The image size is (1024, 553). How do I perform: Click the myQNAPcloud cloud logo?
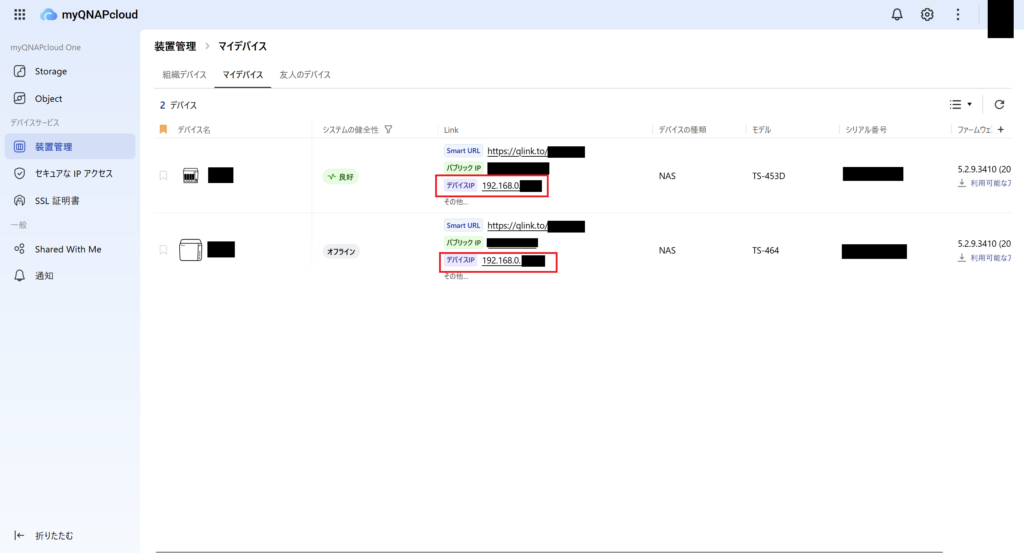48,14
